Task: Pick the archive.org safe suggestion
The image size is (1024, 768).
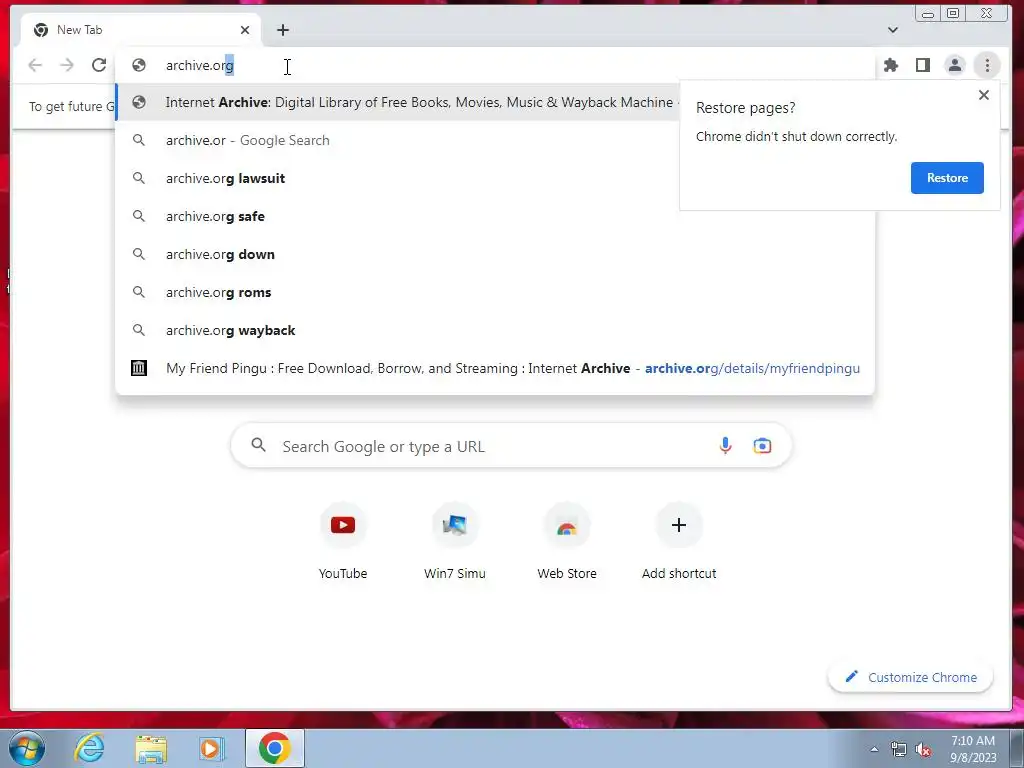Action: tap(494, 216)
